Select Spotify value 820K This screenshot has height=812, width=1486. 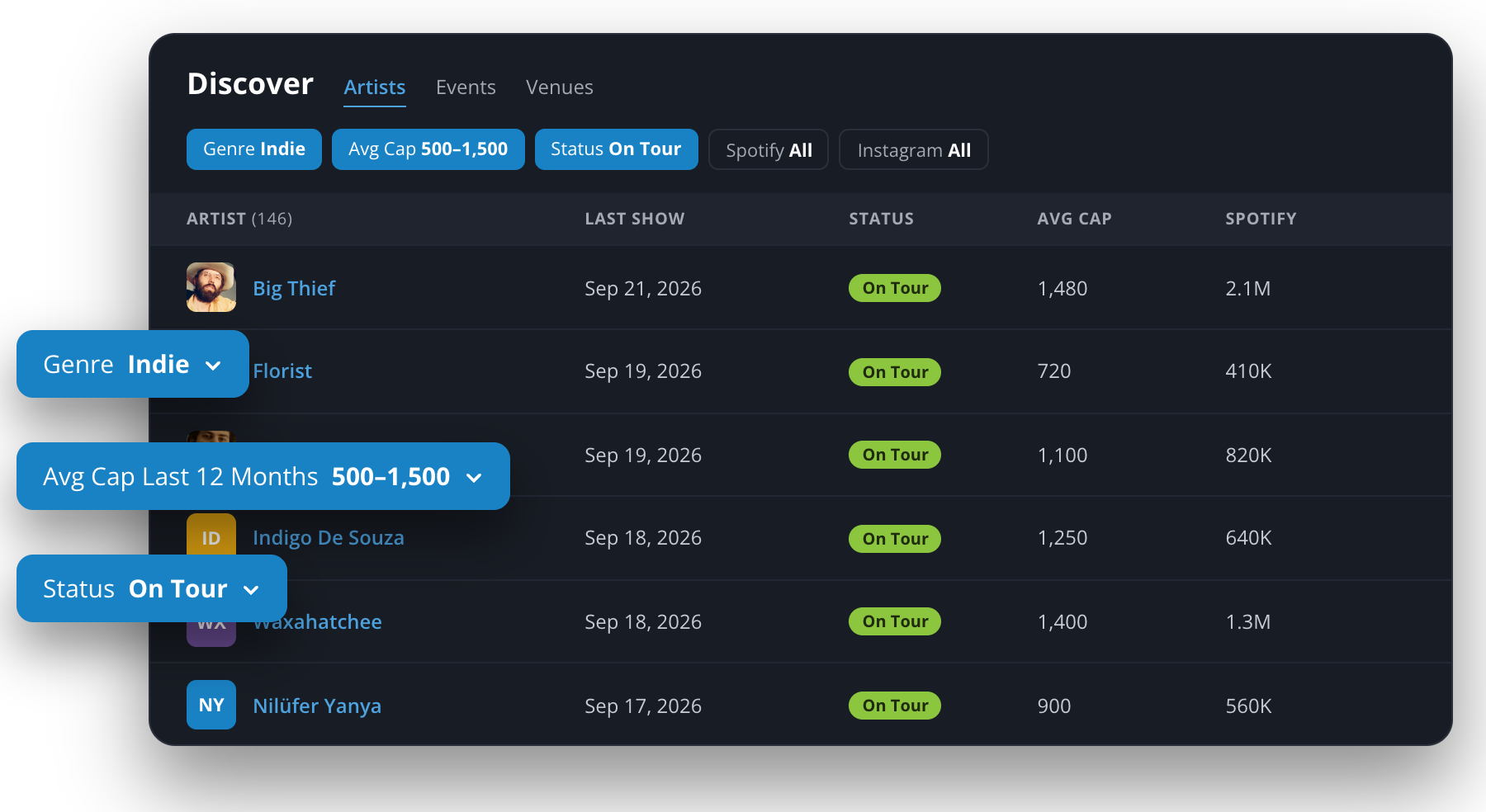[1249, 456]
